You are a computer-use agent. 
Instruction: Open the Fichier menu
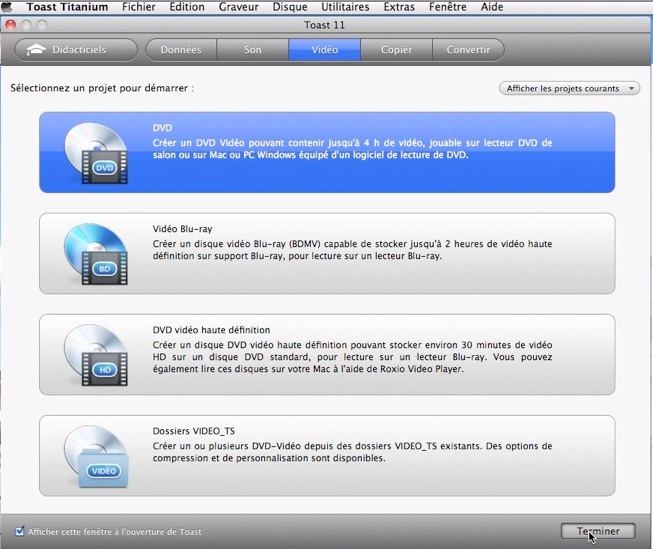(139, 7)
